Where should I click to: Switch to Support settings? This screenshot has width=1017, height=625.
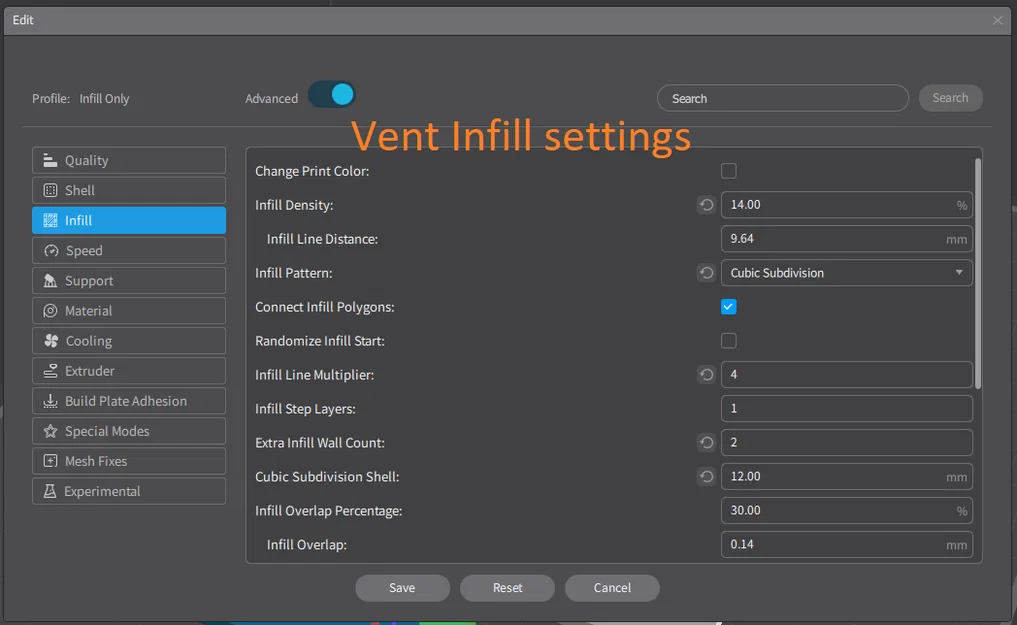(x=129, y=281)
